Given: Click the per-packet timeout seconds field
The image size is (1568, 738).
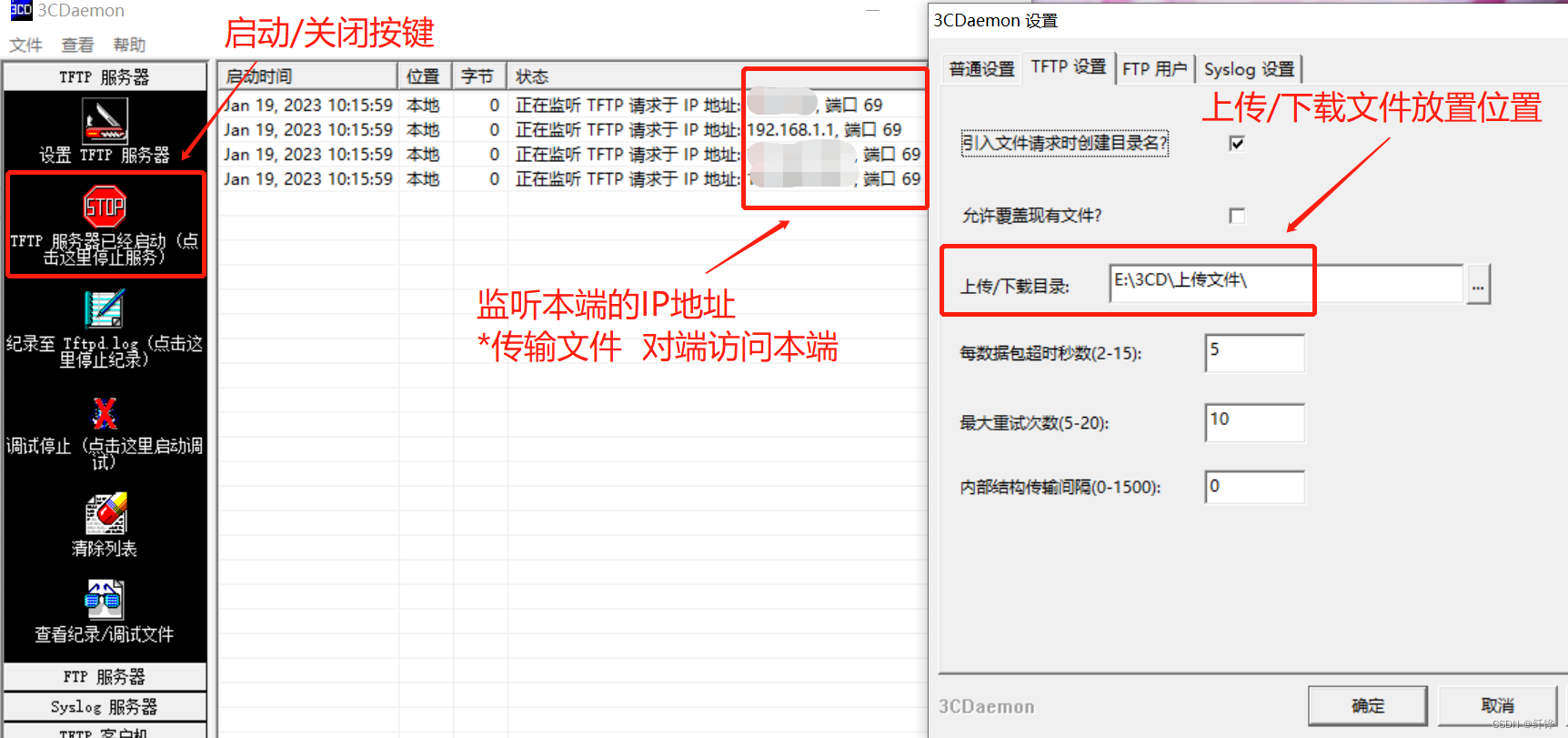Looking at the screenshot, I should point(1255,353).
